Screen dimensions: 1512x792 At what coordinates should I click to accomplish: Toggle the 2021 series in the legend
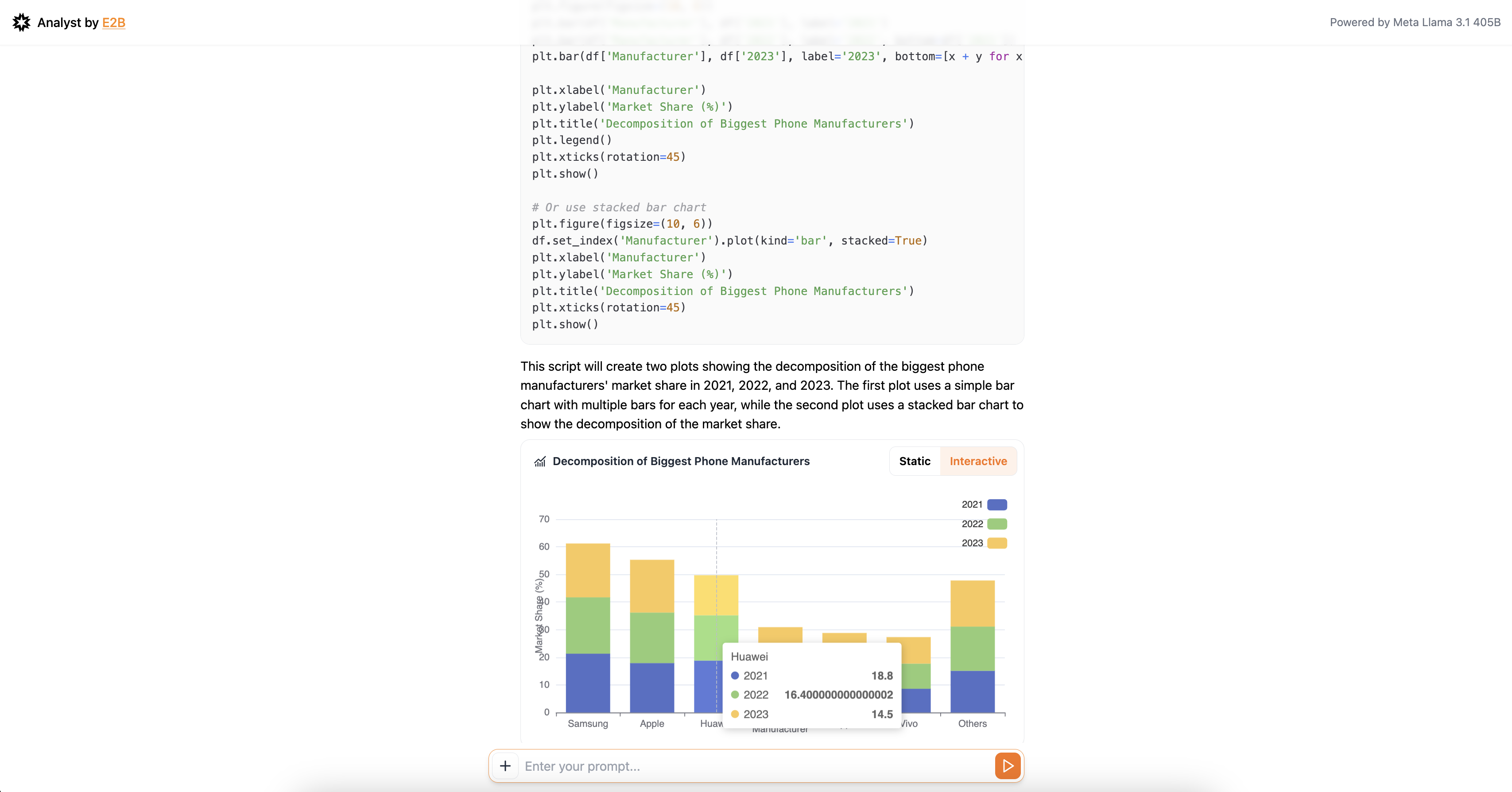pos(985,504)
